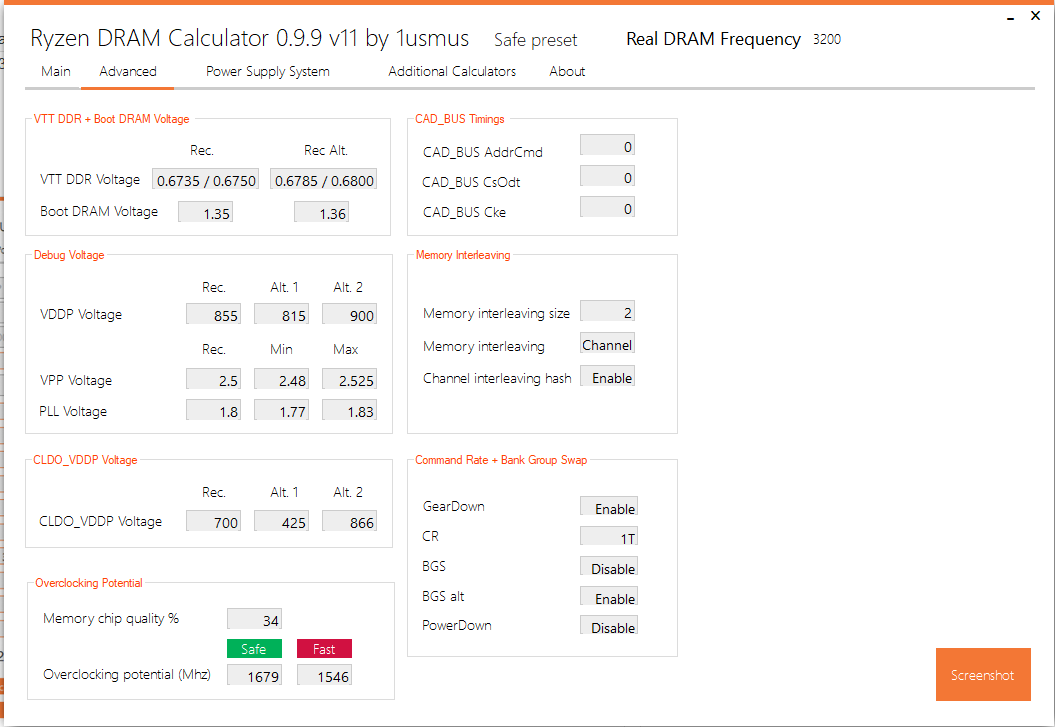The image size is (1055, 727).
Task: Click the CLDO_VDDP Voltage Alt. 1 field 425
Action: [x=282, y=521]
